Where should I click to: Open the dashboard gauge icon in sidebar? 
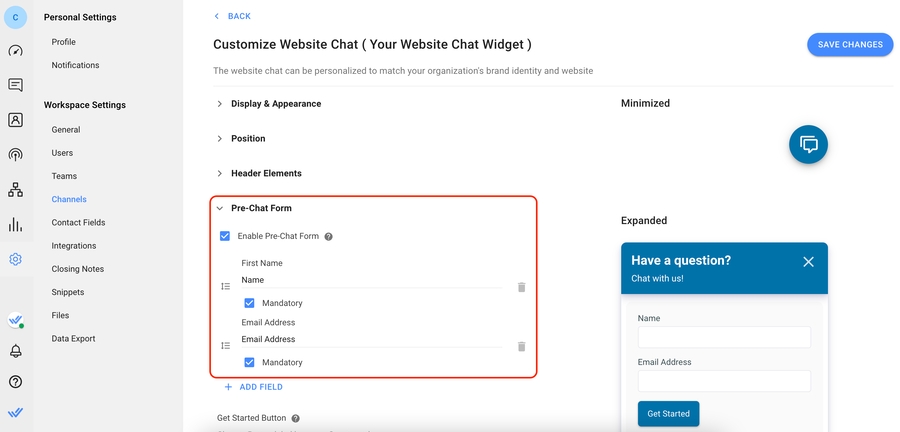(15, 51)
